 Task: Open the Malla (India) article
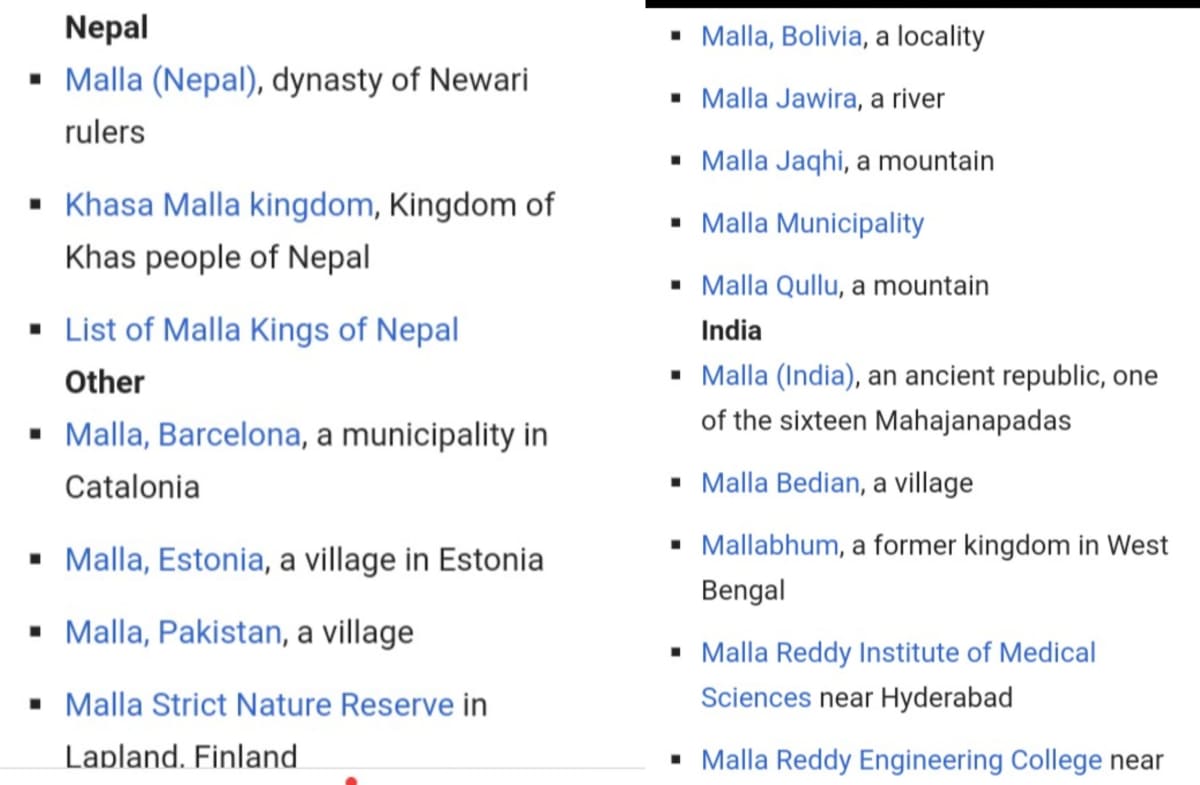click(778, 376)
